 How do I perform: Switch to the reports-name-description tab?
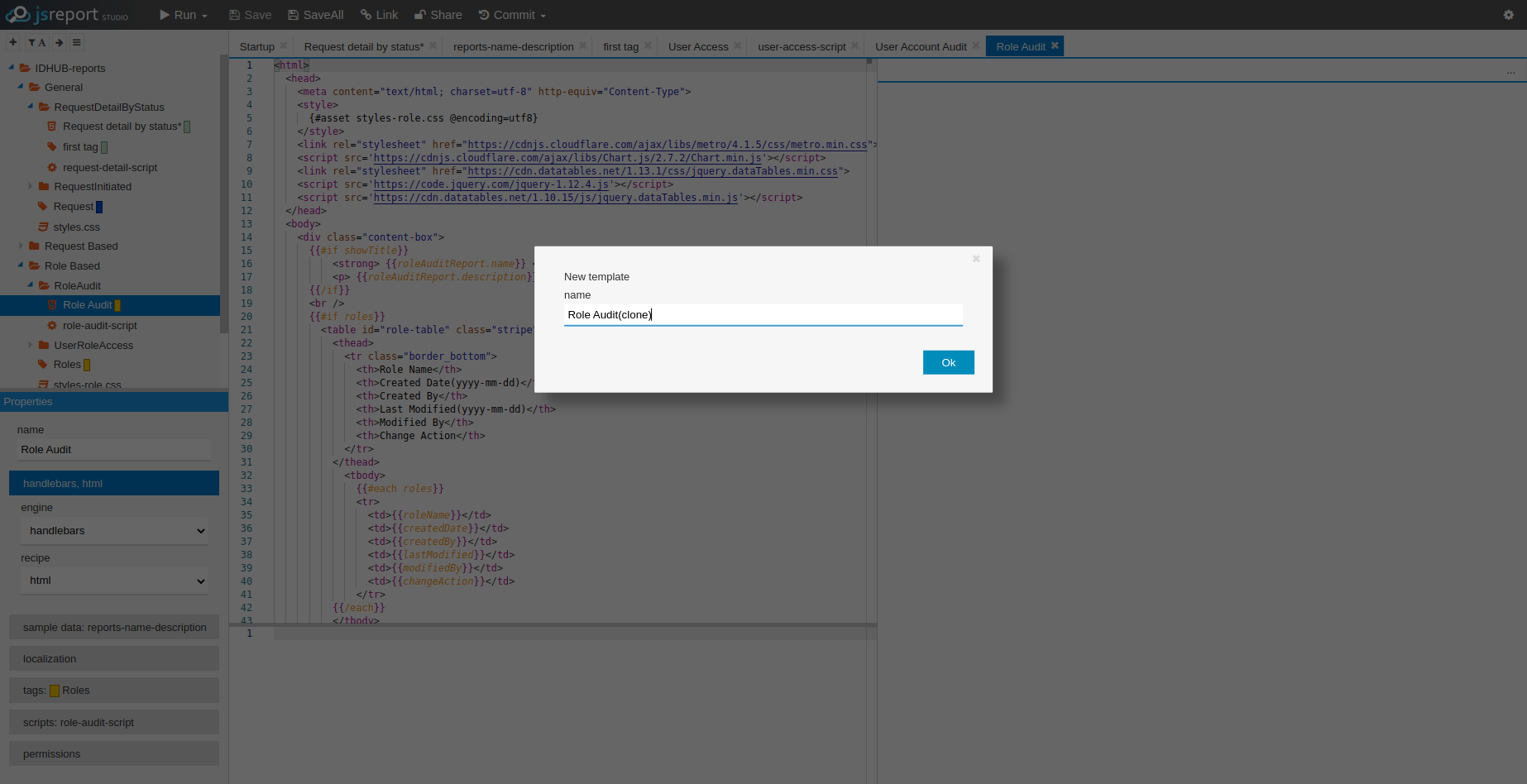(x=513, y=46)
